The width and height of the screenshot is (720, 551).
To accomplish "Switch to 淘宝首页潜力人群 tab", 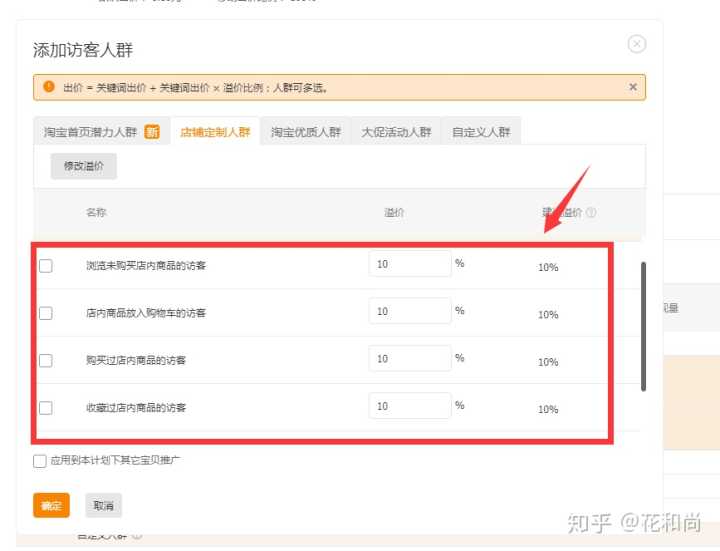I will (101, 132).
